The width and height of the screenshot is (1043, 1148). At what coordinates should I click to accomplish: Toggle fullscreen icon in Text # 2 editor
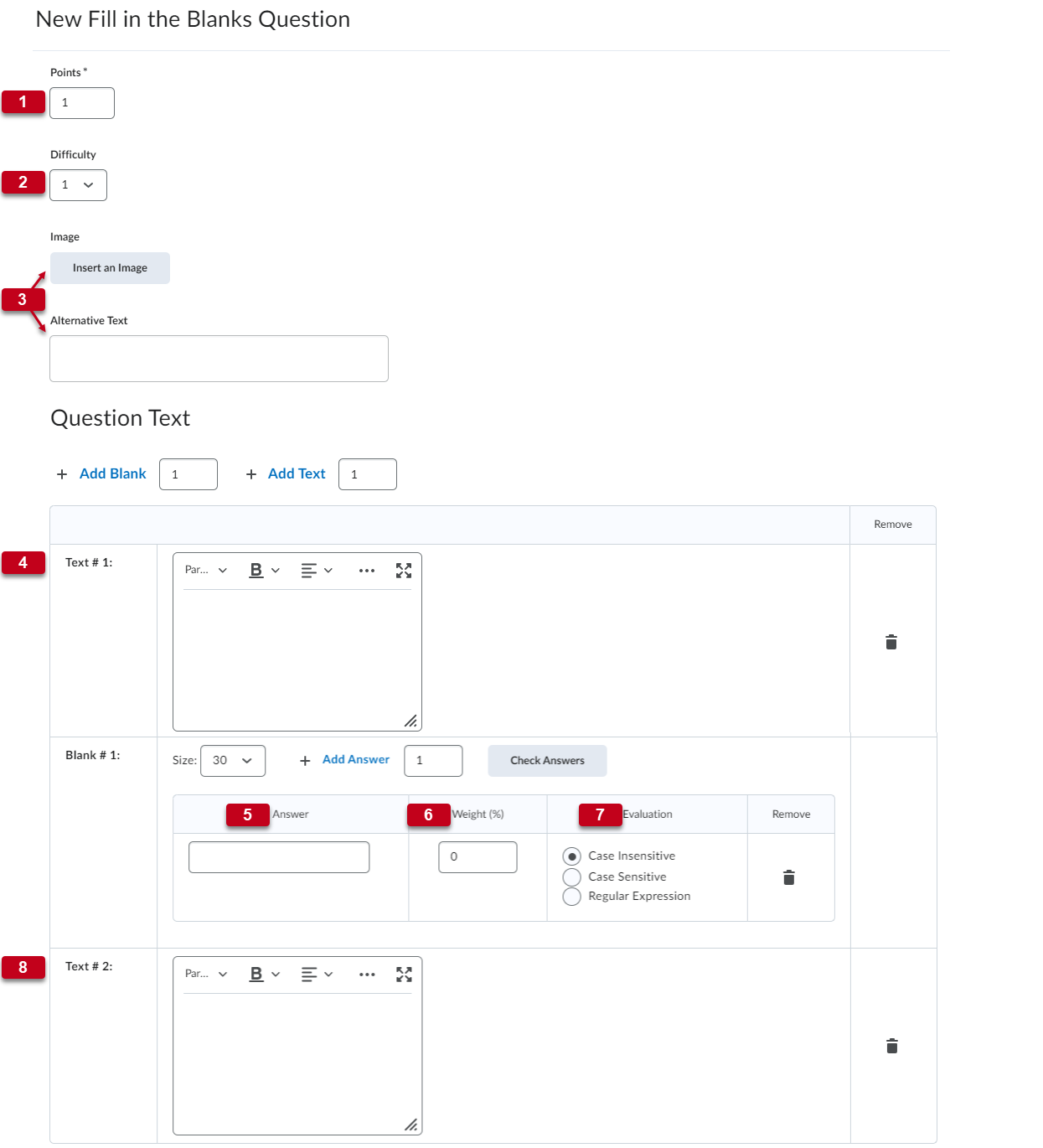(404, 975)
